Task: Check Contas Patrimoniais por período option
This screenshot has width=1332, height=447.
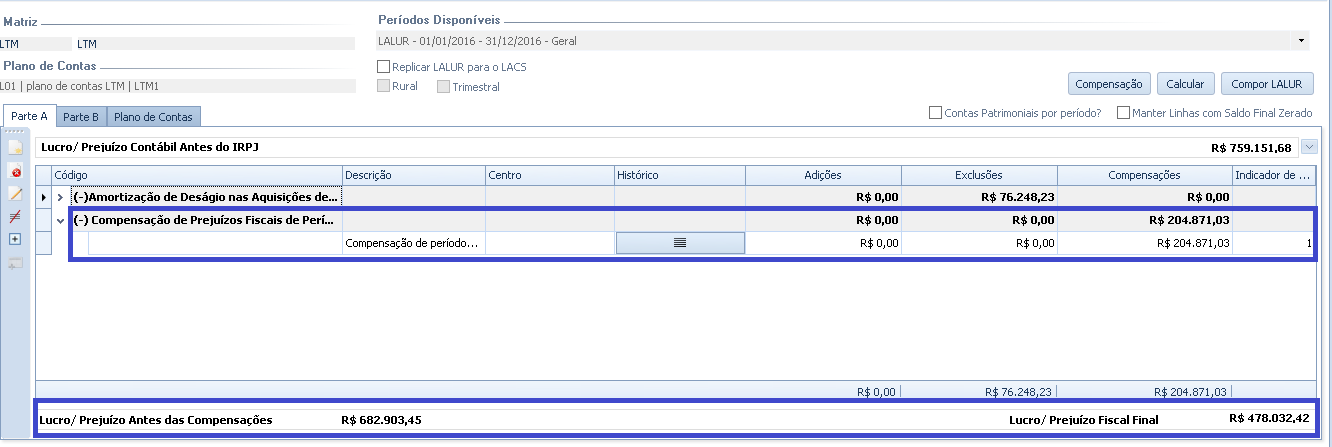Action: [x=935, y=113]
